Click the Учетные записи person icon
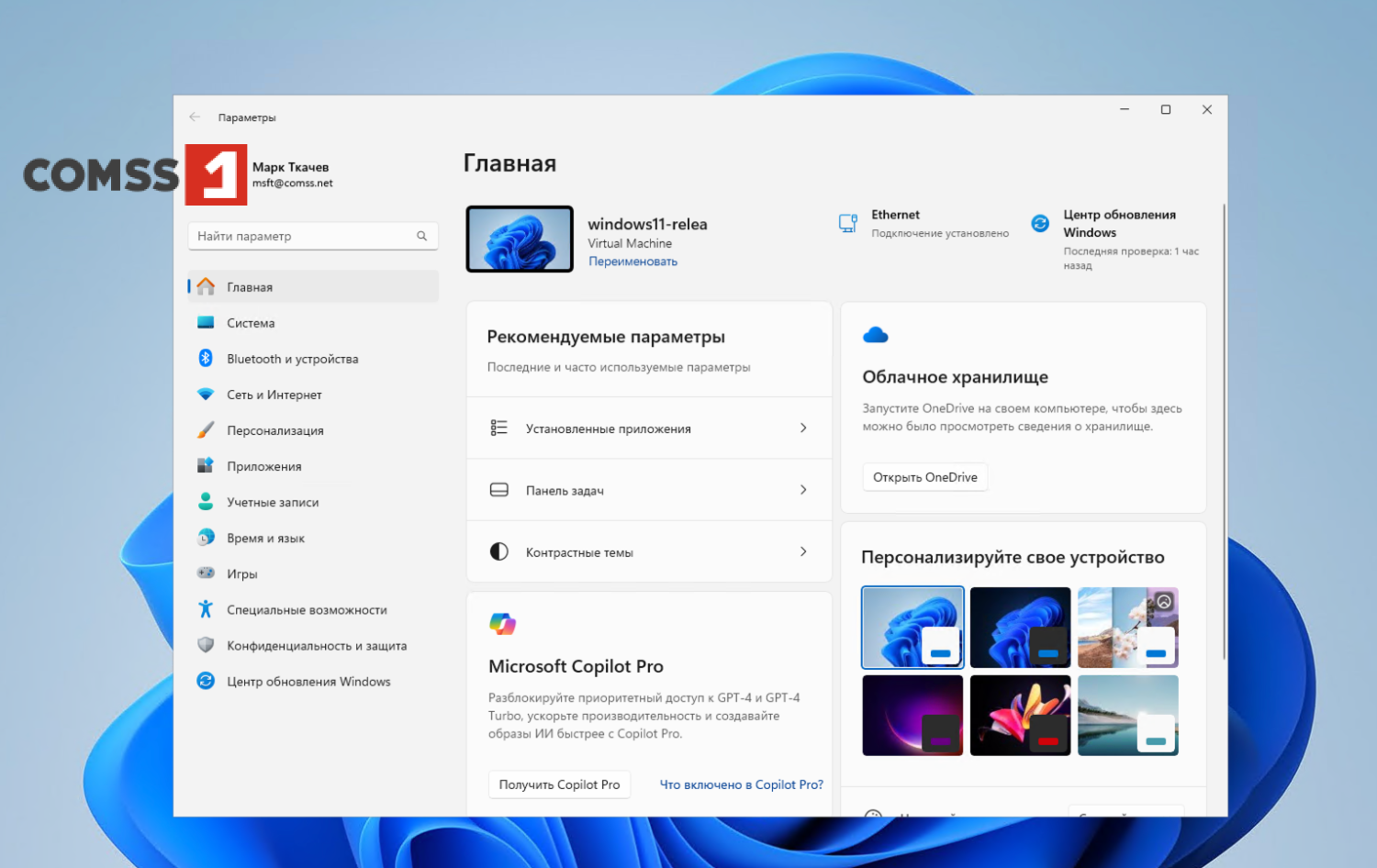This screenshot has width=1377, height=868. click(206, 501)
